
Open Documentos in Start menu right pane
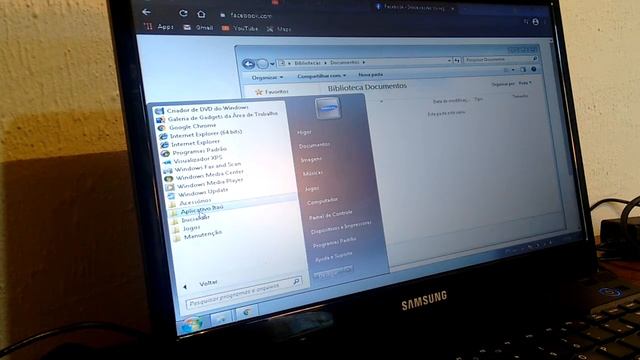314,145
